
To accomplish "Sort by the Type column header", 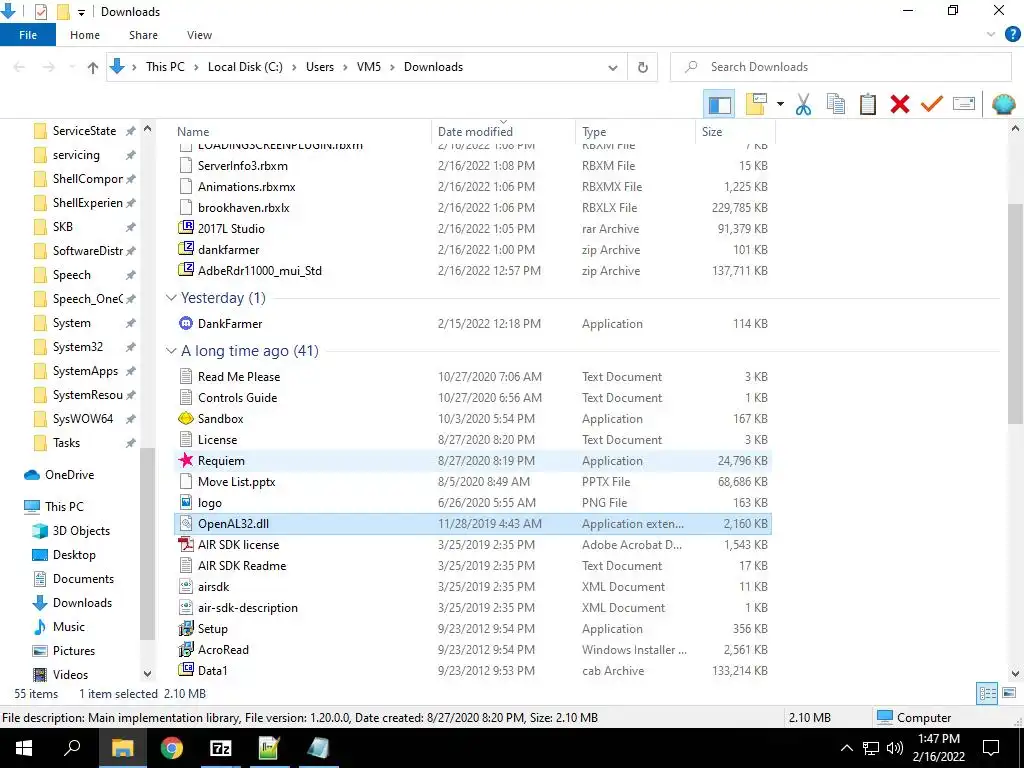I will pyautogui.click(x=635, y=131).
